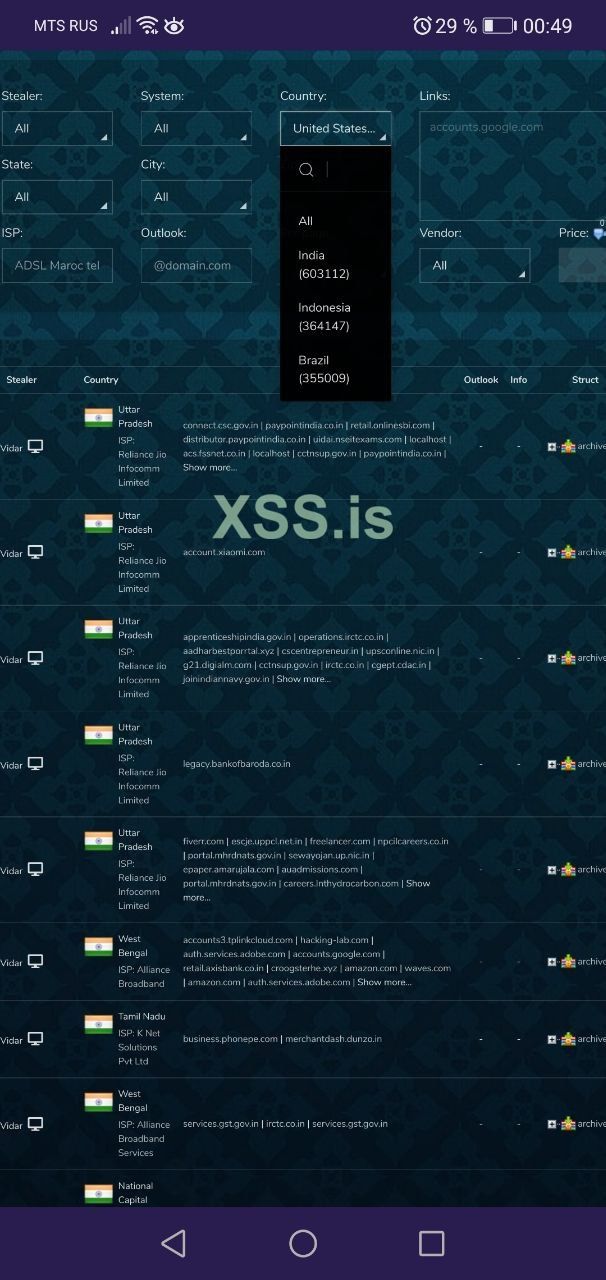606x1280 pixels.
Task: Click monitor icon in account.xiaomi.com row
Action: click(x=35, y=552)
